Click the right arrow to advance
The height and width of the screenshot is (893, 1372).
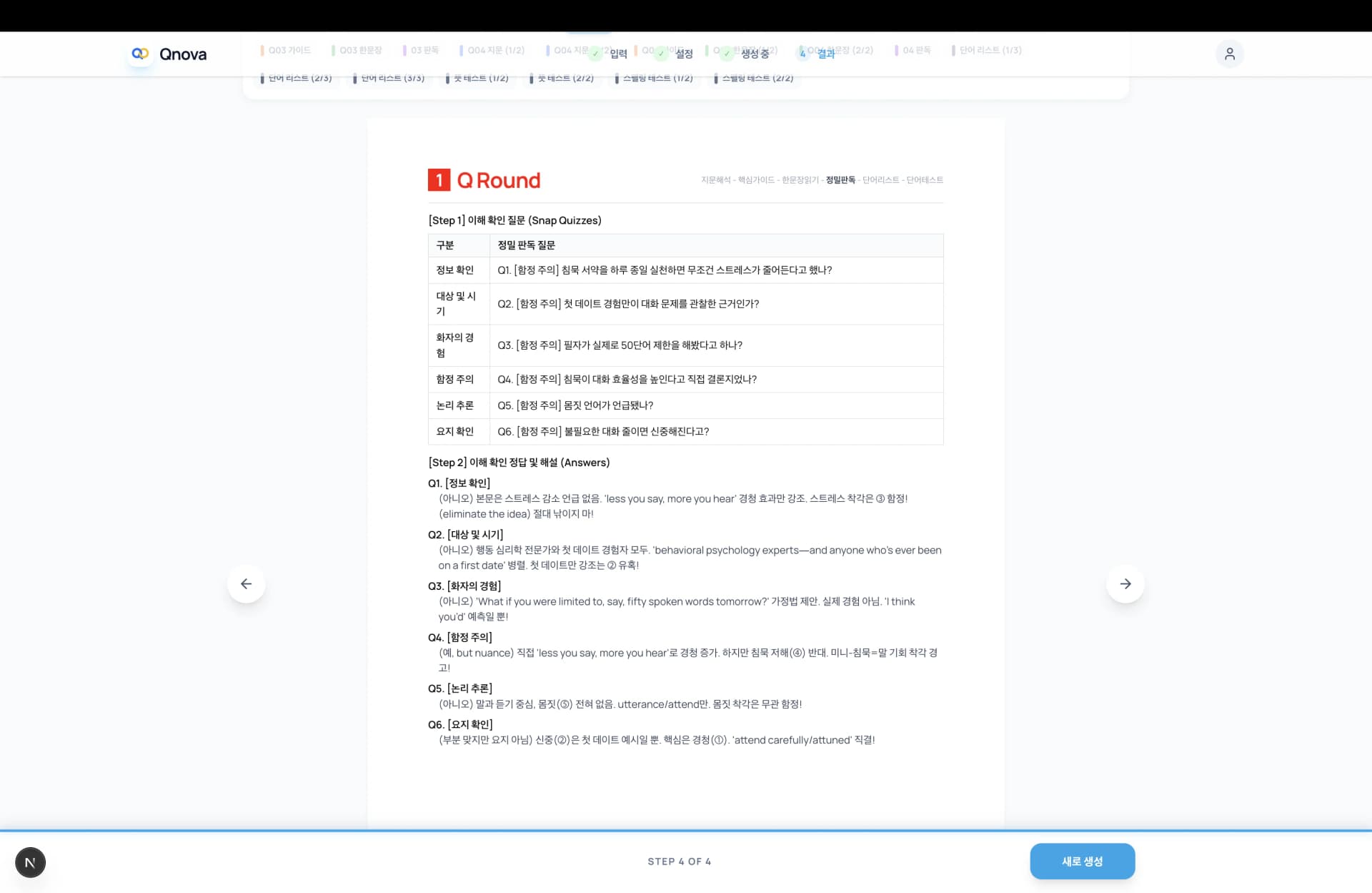tap(1125, 583)
